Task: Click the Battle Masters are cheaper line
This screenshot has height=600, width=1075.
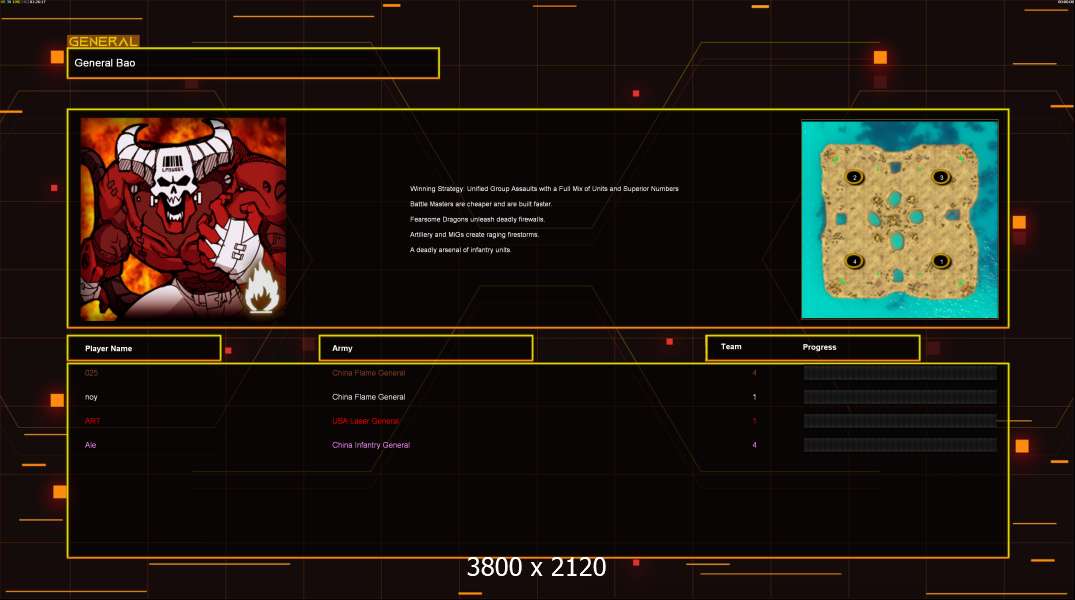Action: coord(481,204)
